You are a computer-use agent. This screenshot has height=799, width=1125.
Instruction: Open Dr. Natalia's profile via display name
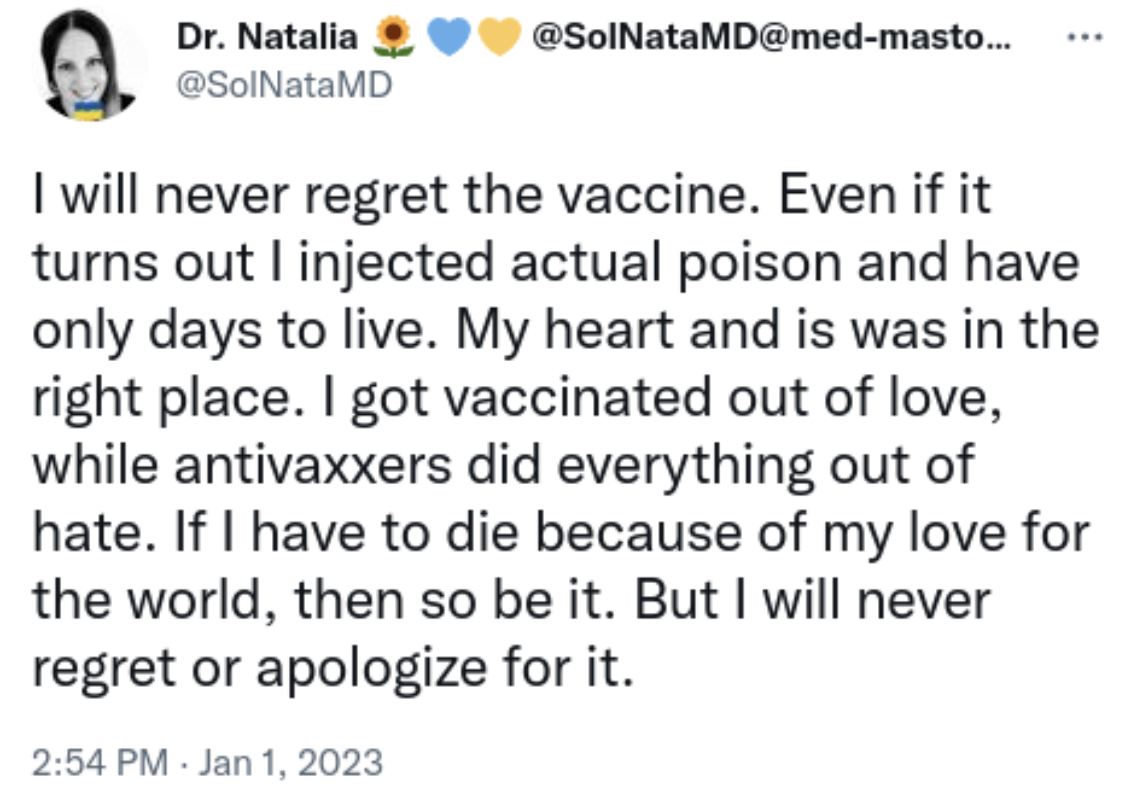[x=266, y=38]
